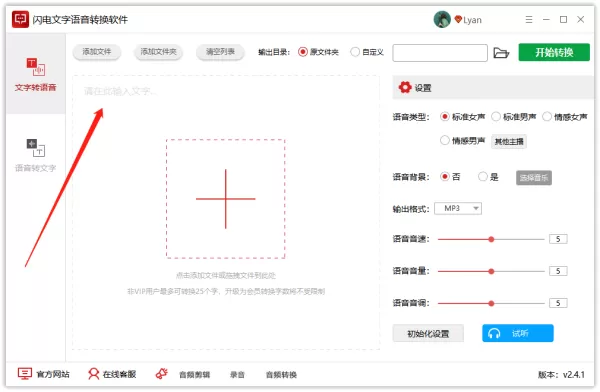Screen dimensions: 600x392
Task: Open the hamburger main menu icon
Action: 529,20
